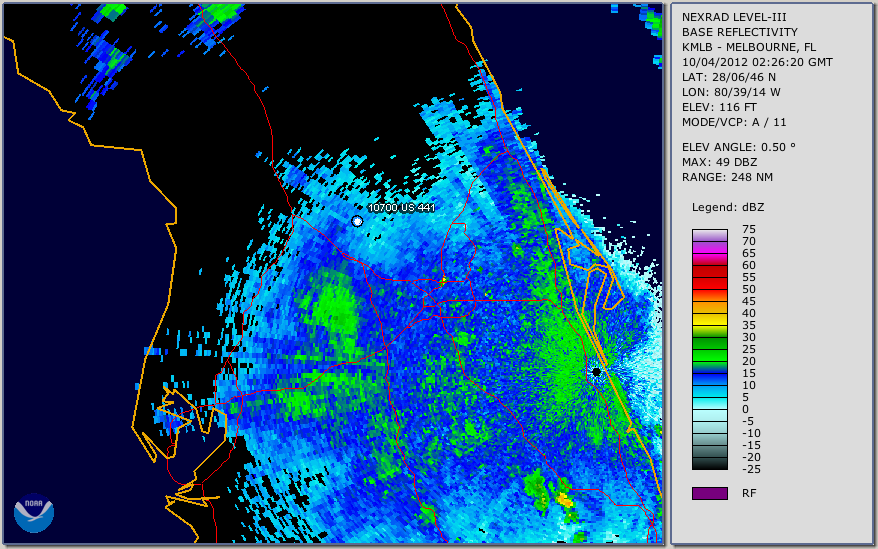878x549 pixels.
Task: Click the '10700 US 441' map label
Action: (x=401, y=207)
